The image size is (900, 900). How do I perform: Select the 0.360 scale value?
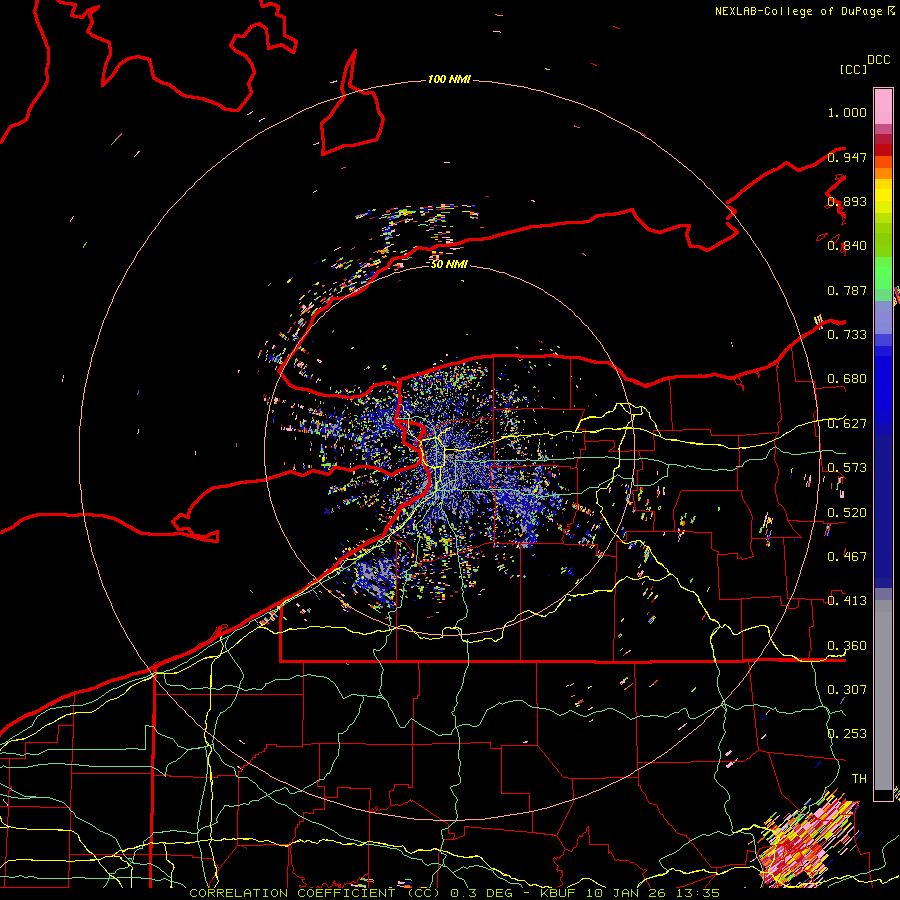(847, 646)
